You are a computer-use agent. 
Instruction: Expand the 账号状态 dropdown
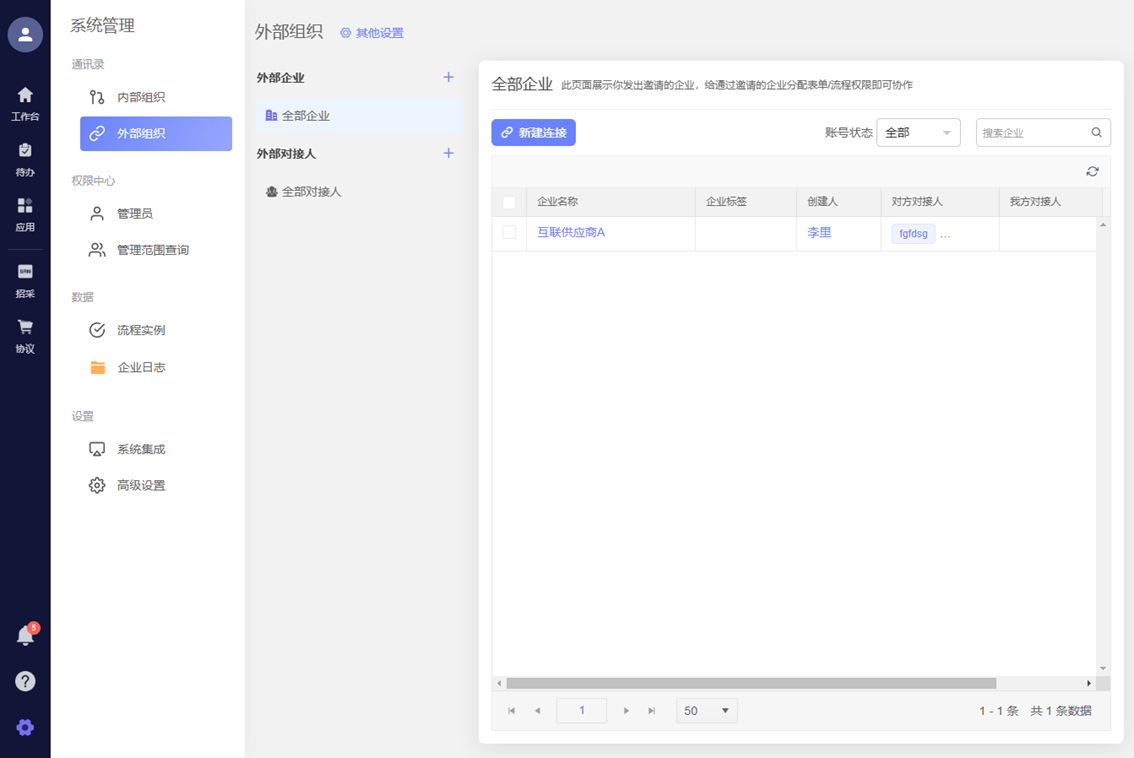pyautogui.click(x=918, y=133)
